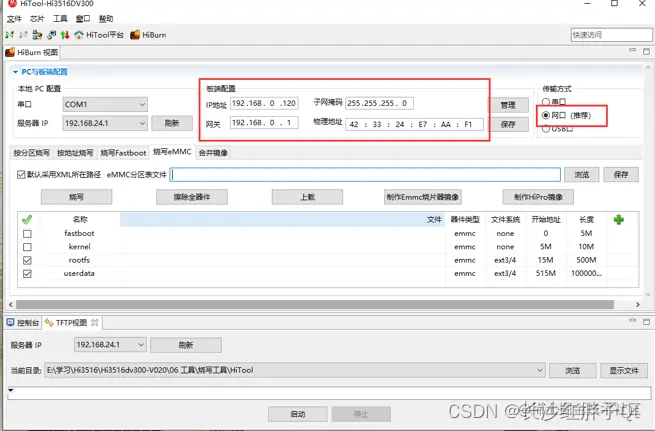Image resolution: width=655 pixels, height=431 pixels.
Task: Click 浏览 button for eMMC partition file
Action: (x=581, y=175)
